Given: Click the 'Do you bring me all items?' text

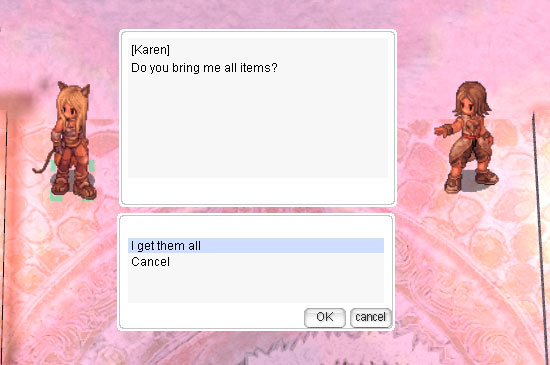Looking at the screenshot, I should click(x=204, y=68).
